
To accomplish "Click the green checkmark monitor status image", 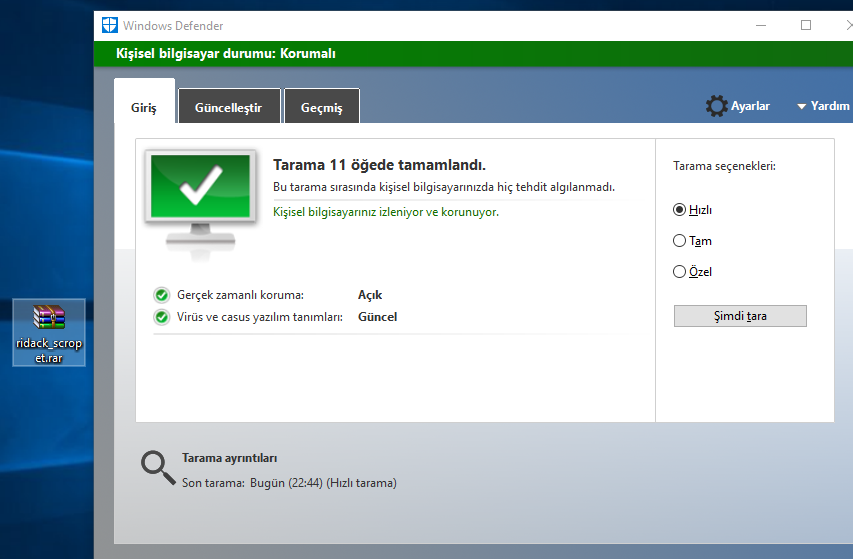I will tap(200, 202).
